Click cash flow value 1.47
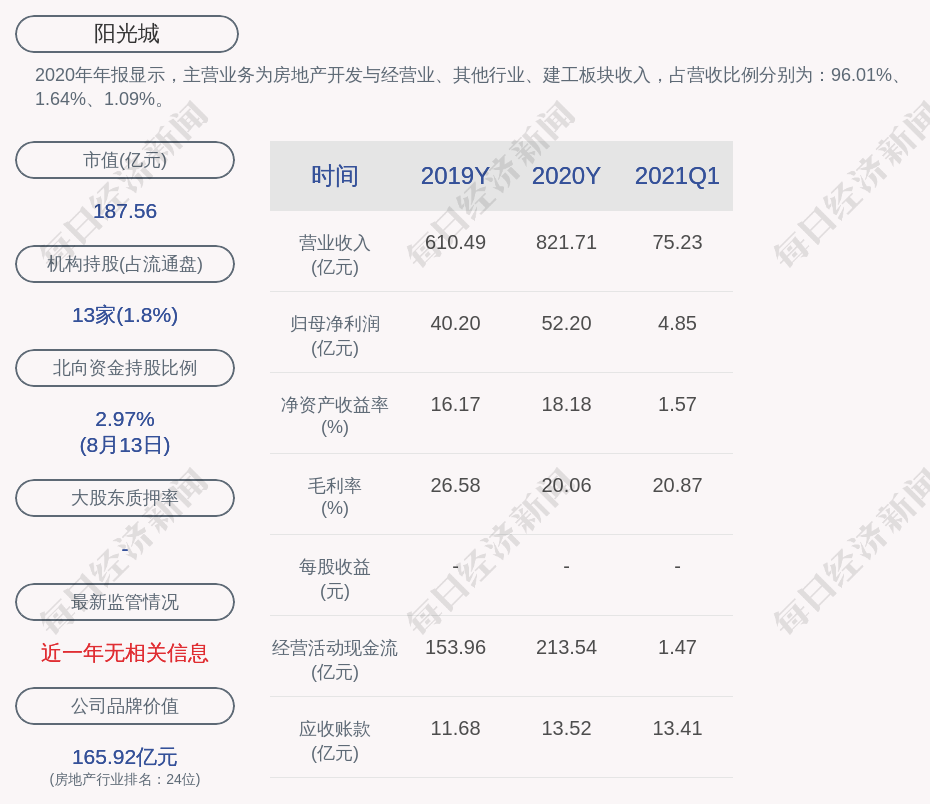This screenshot has width=930, height=804. [x=677, y=647]
